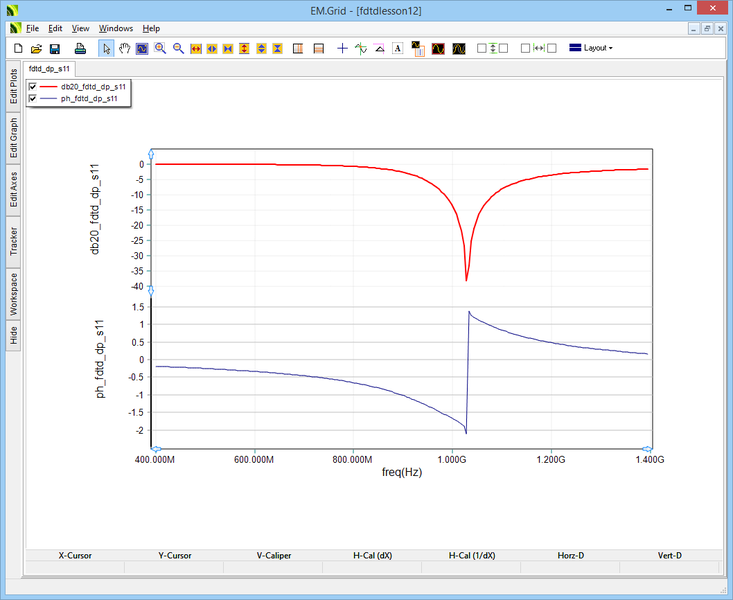Screen dimensions: 733x600
Task: Open the Tracker side panel
Action: (x=13, y=241)
